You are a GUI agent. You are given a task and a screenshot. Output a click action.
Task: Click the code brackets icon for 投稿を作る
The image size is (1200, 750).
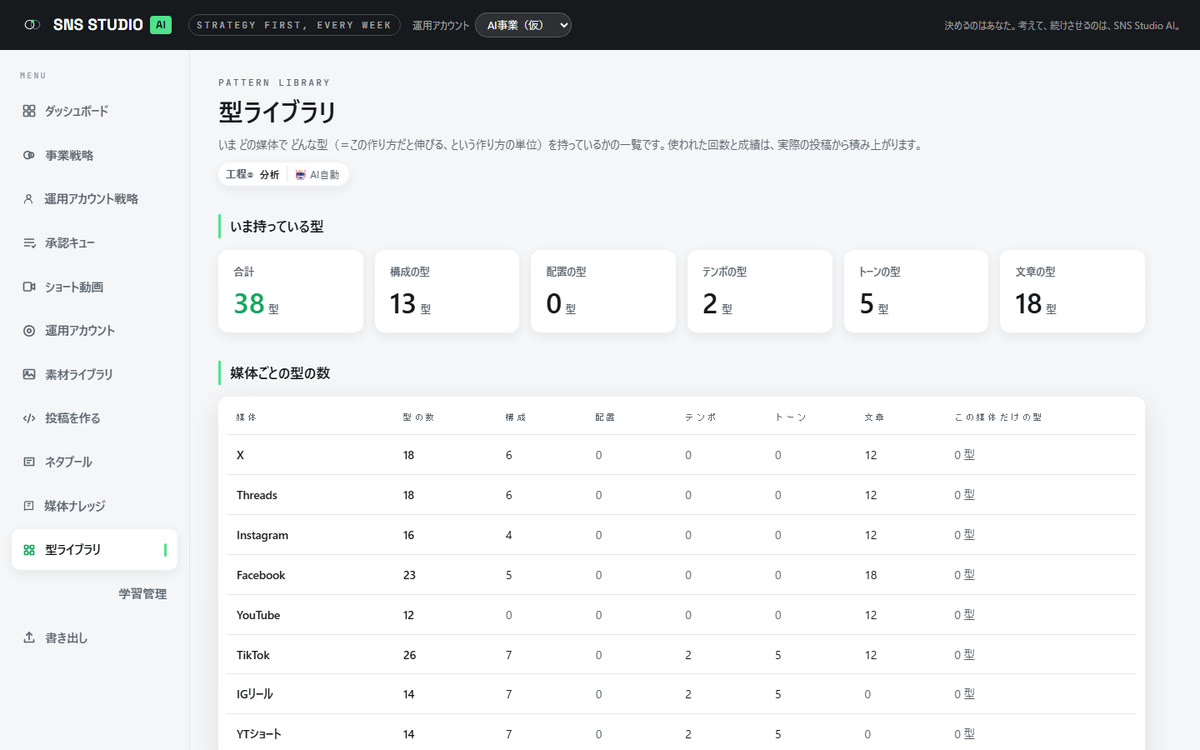[29, 418]
